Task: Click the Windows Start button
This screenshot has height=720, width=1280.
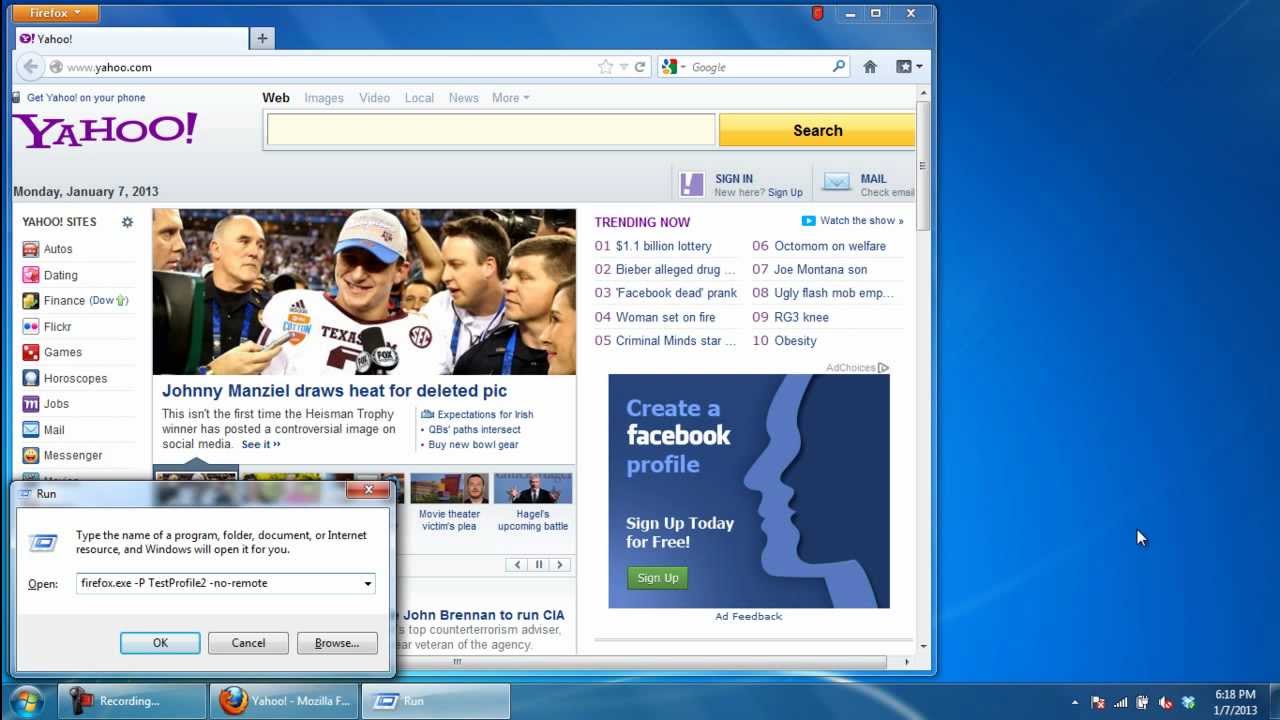Action: pos(27,700)
